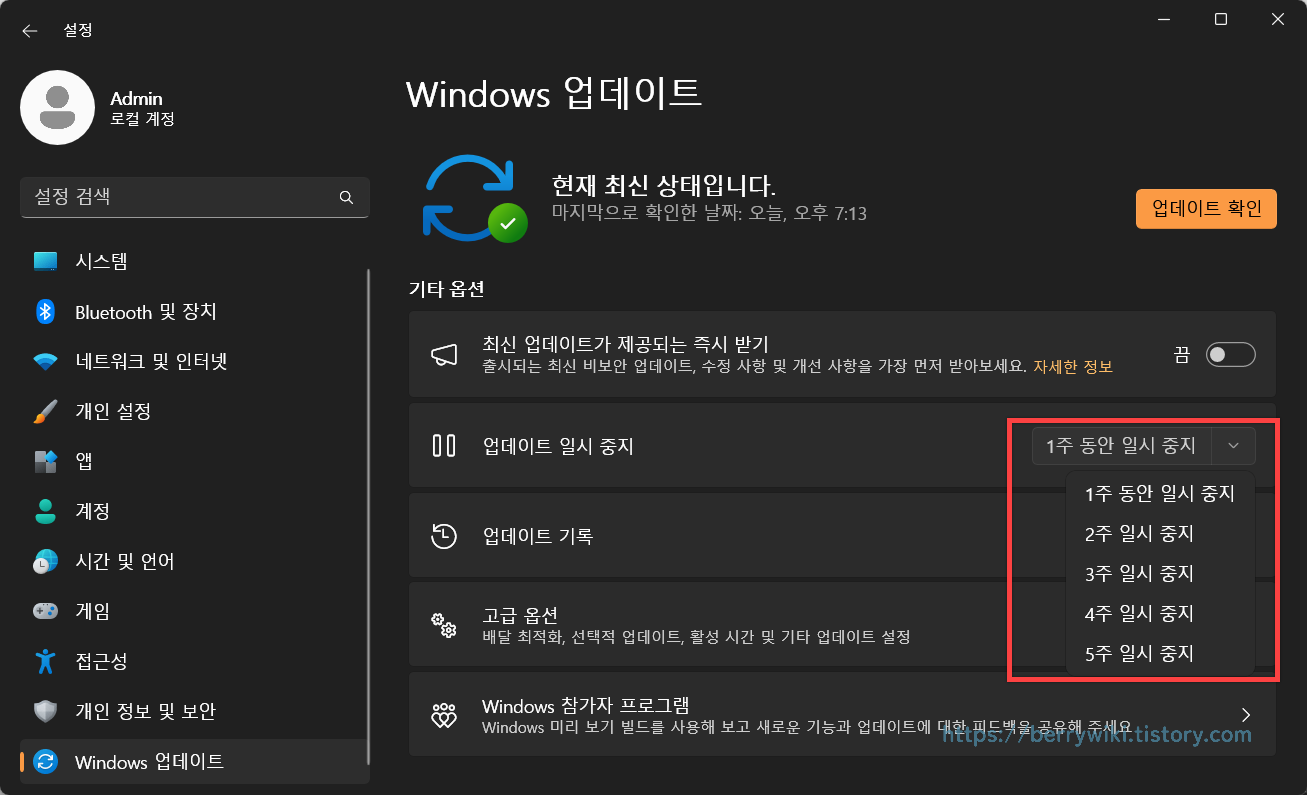The image size is (1307, 795).
Task: Enable receiving latest updates immediately
Action: pos(1230,354)
